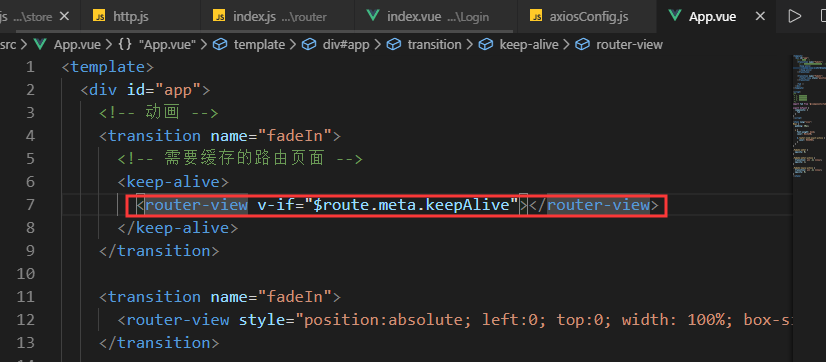The image size is (826, 362).
Task: Click the Vue icon beside App.vue breadcrumb
Action: pyautogui.click(x=40, y=45)
